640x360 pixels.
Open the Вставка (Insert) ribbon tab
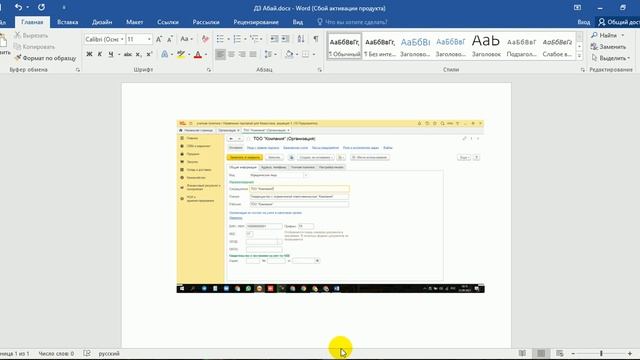coord(67,22)
